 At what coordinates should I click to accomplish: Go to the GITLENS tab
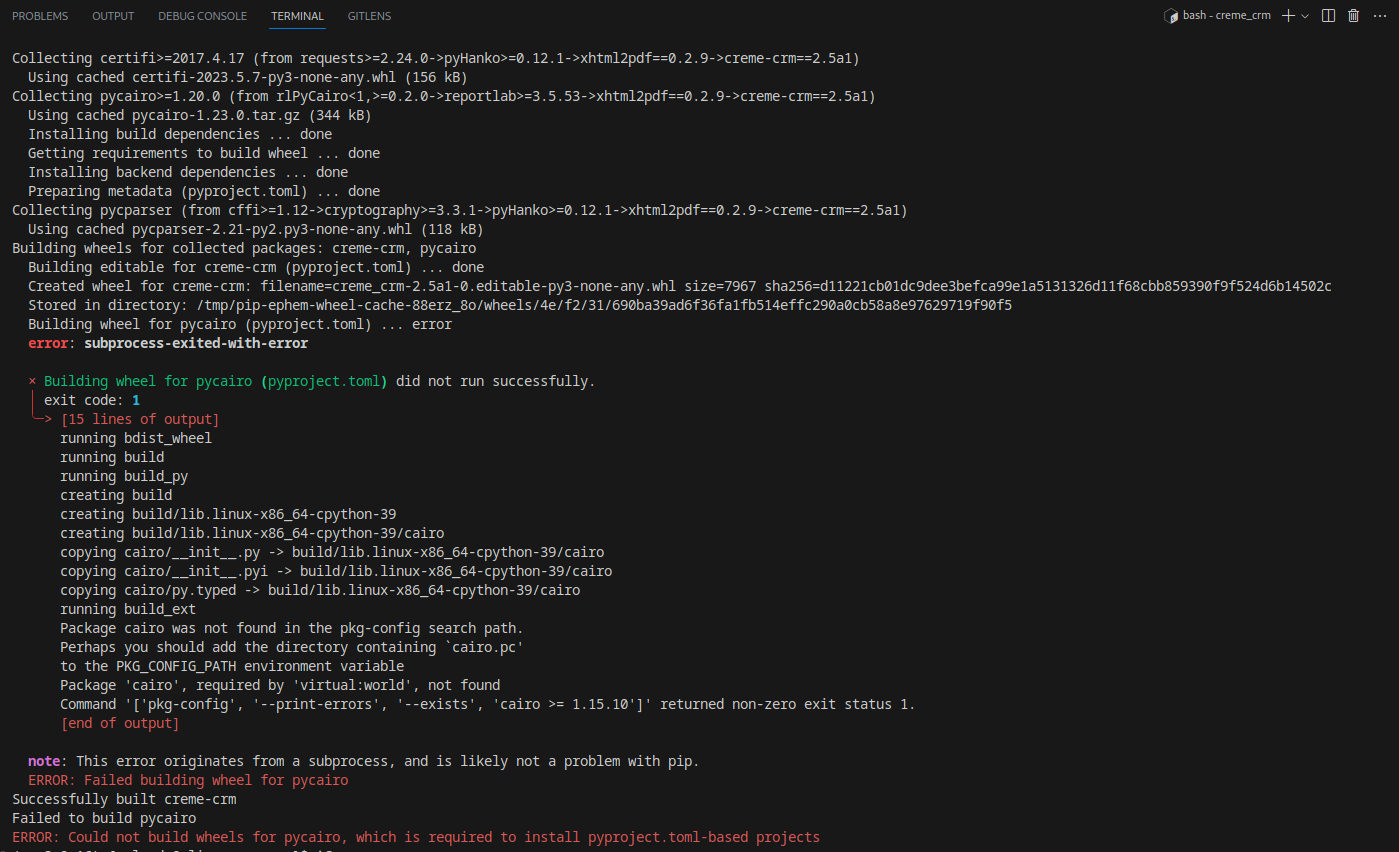[369, 16]
